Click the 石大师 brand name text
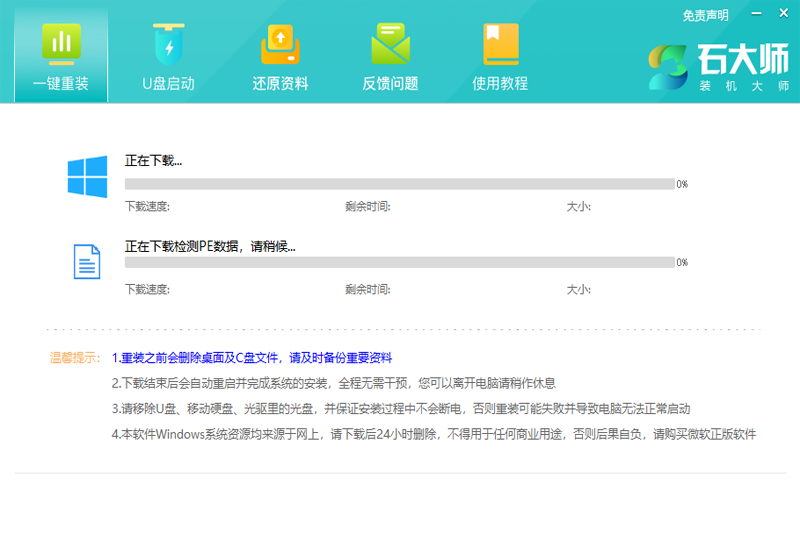800x533 pixels. [x=744, y=60]
